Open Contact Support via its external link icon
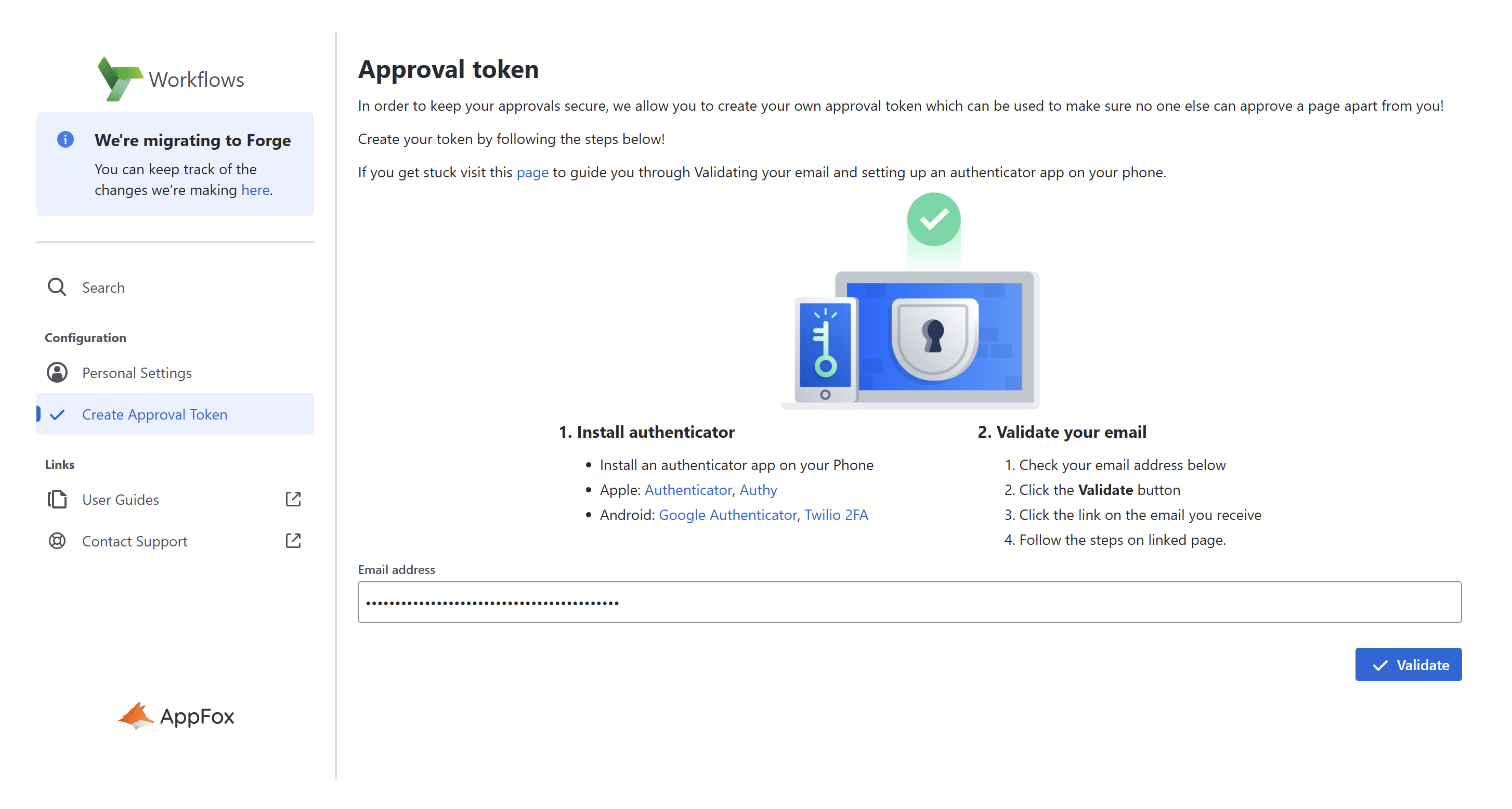This screenshot has height=809, width=1512. (292, 541)
